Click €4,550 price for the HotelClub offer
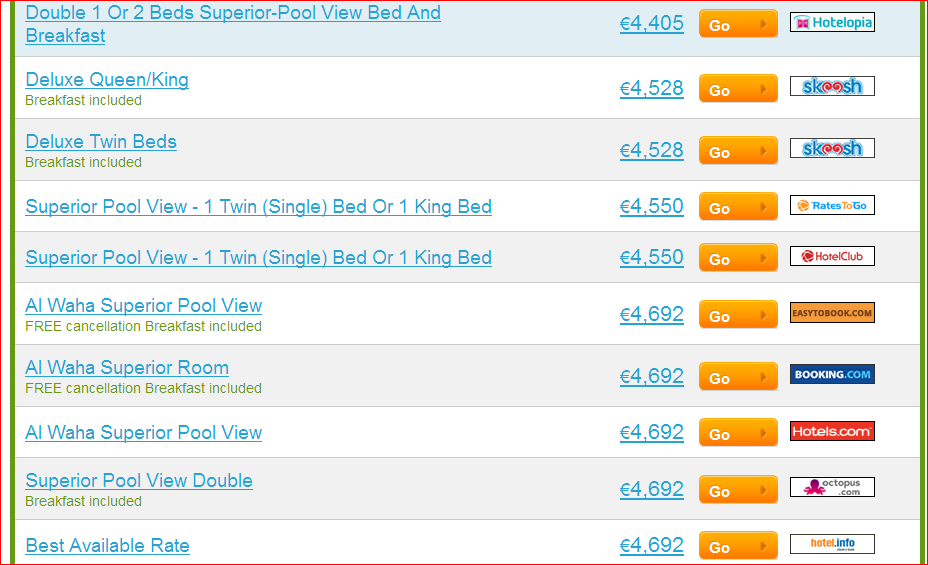Viewport: 928px width, 565px height. click(x=652, y=257)
